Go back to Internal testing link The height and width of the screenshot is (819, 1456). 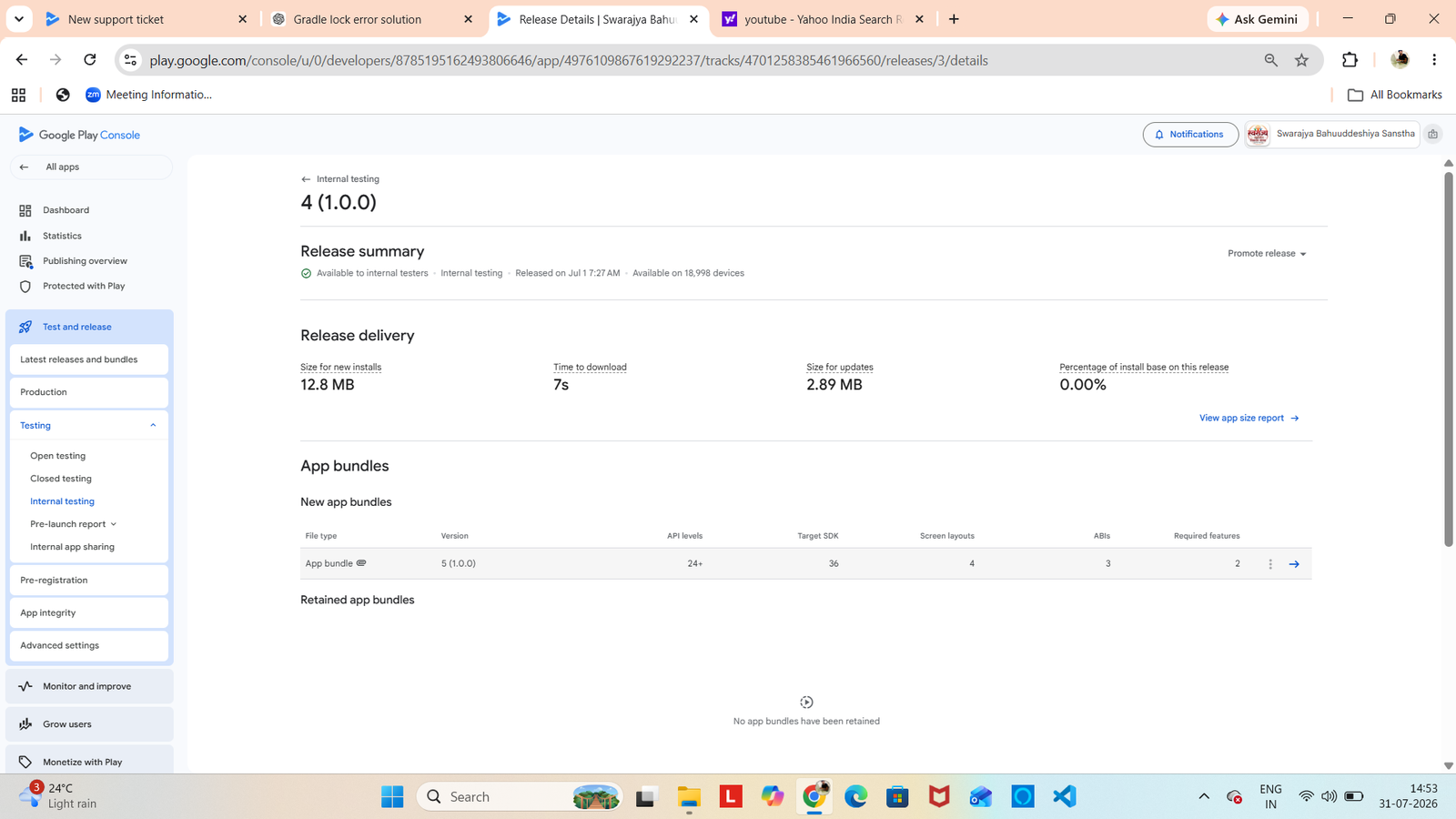pyautogui.click(x=340, y=179)
